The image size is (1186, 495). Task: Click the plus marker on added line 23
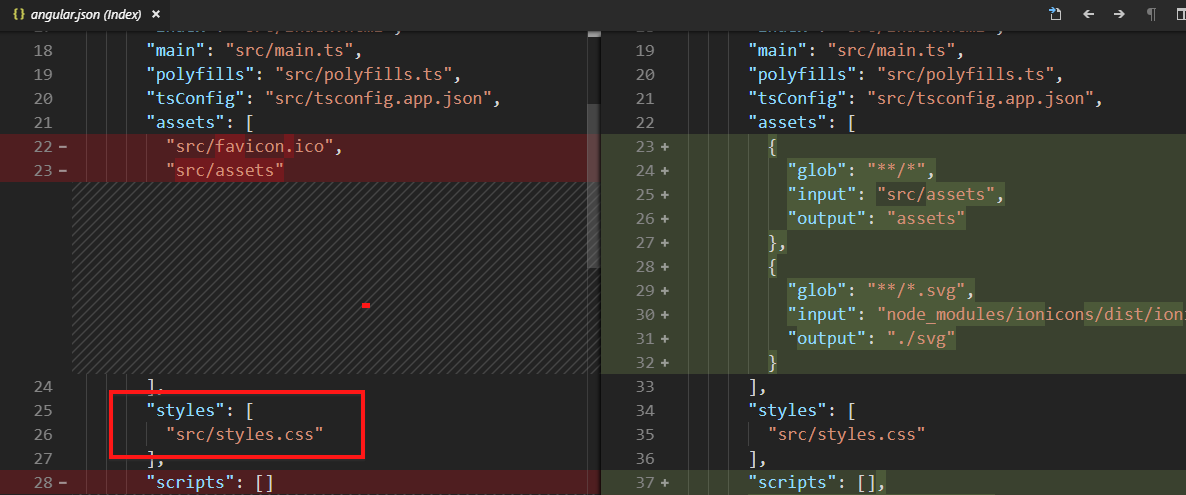pos(665,147)
